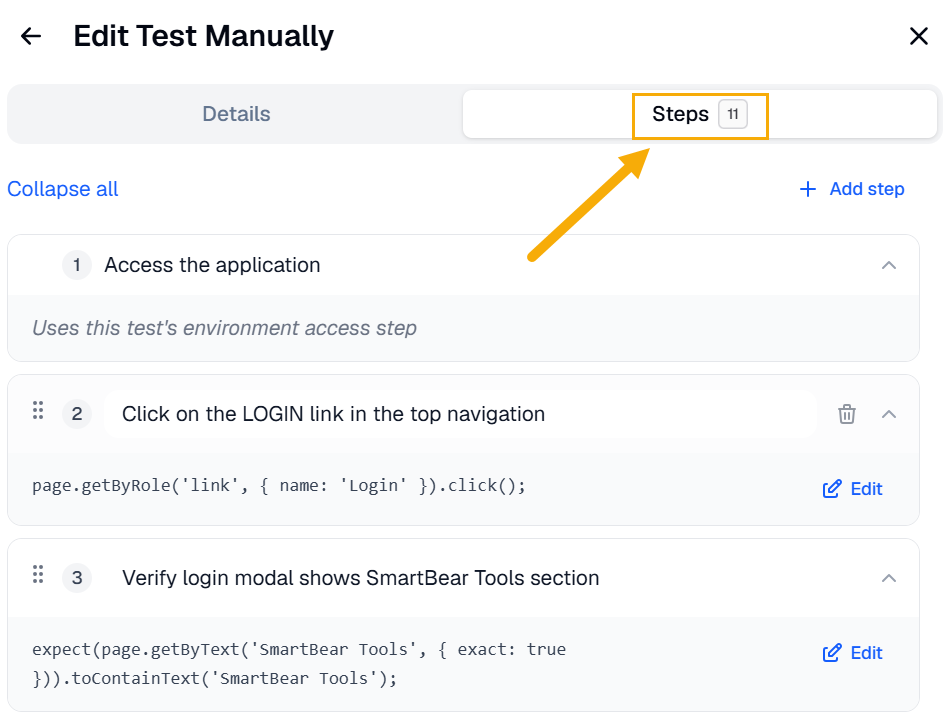The width and height of the screenshot is (951, 721).
Task: Click the Collapse all link
Action: (x=62, y=189)
